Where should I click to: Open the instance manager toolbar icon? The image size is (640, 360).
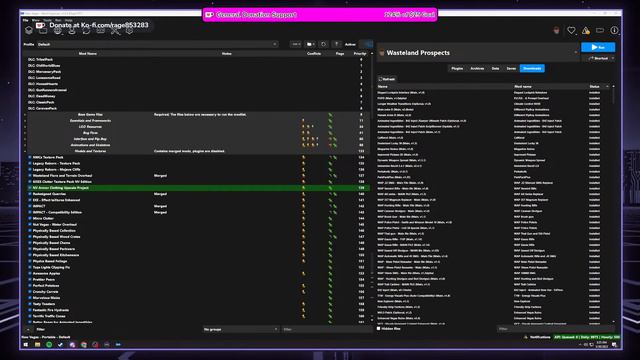[x=29, y=30]
